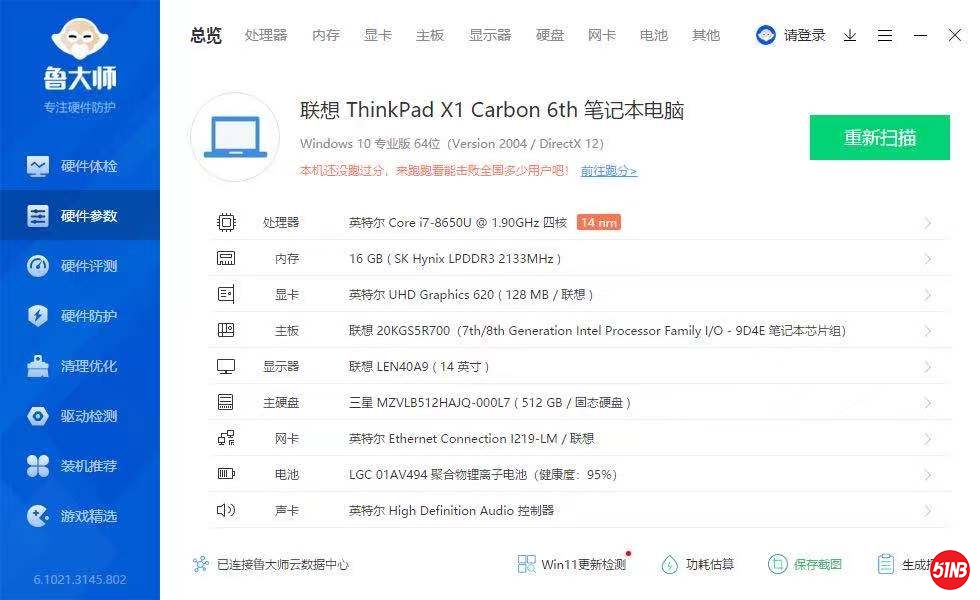Open 驱动检测 driver detection
This screenshot has width=980, height=600.
[80, 416]
